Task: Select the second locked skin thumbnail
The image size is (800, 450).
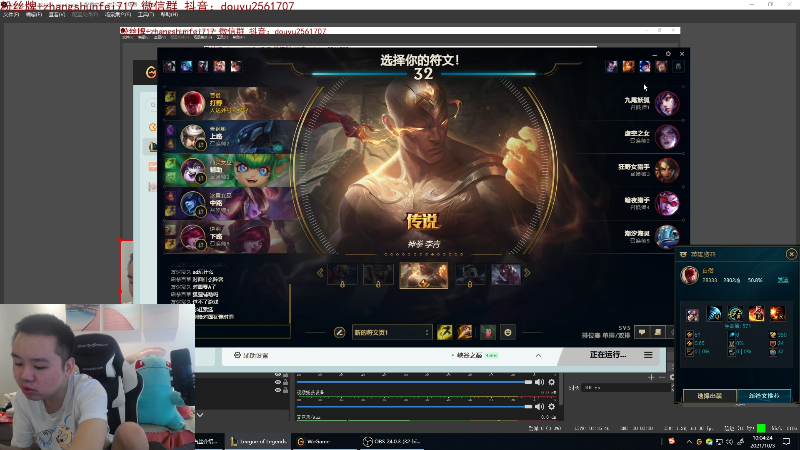Action: (x=378, y=275)
